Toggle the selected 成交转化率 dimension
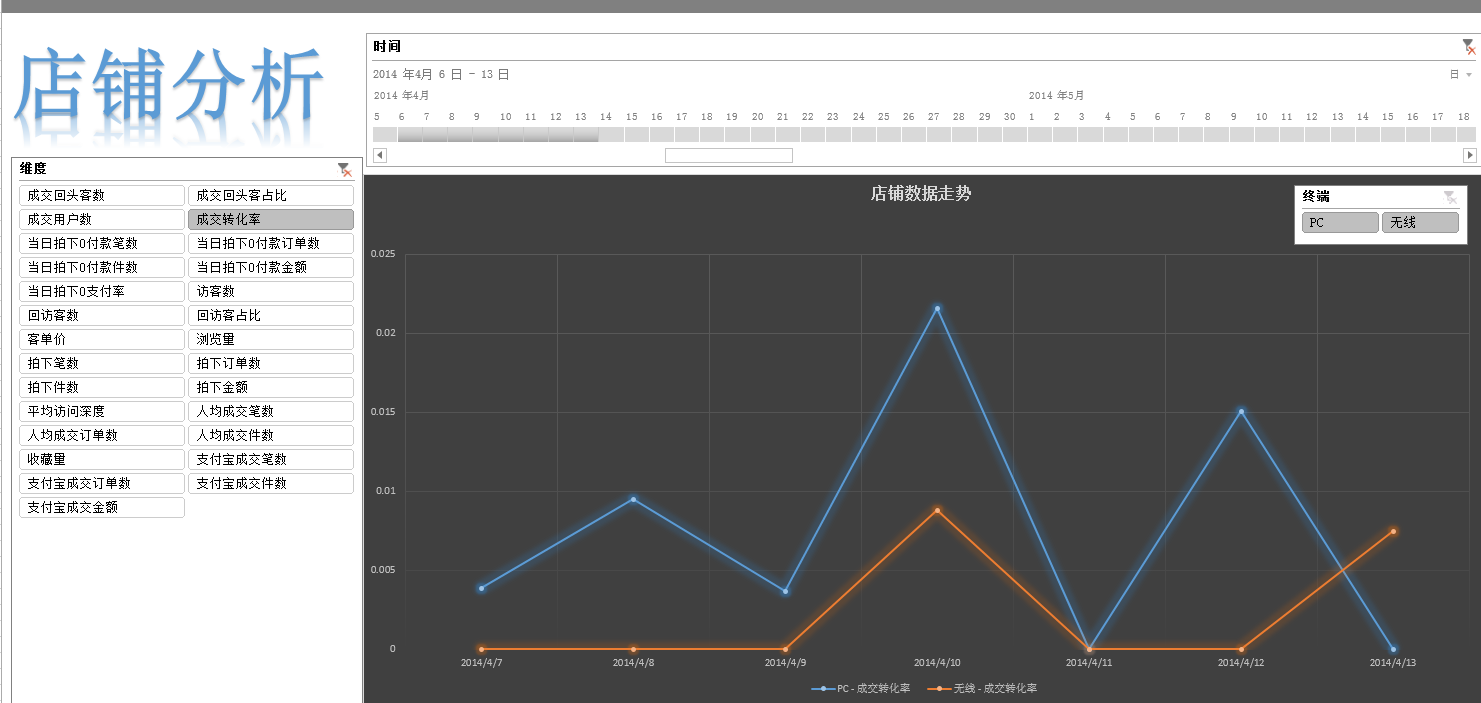Image resolution: width=1481 pixels, height=703 pixels. point(271,220)
